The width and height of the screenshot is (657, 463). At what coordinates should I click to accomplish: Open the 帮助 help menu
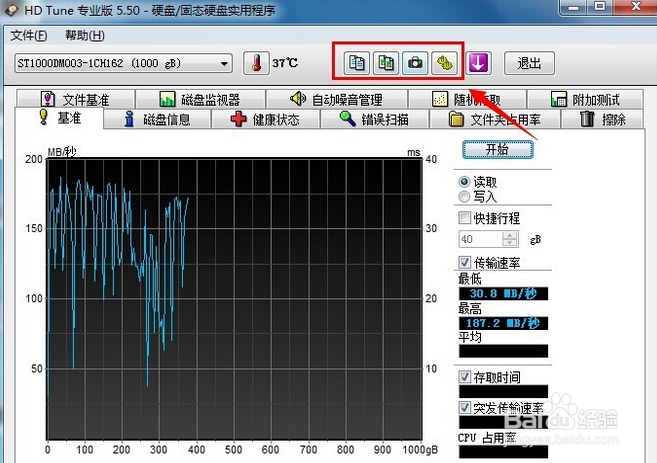coord(84,36)
